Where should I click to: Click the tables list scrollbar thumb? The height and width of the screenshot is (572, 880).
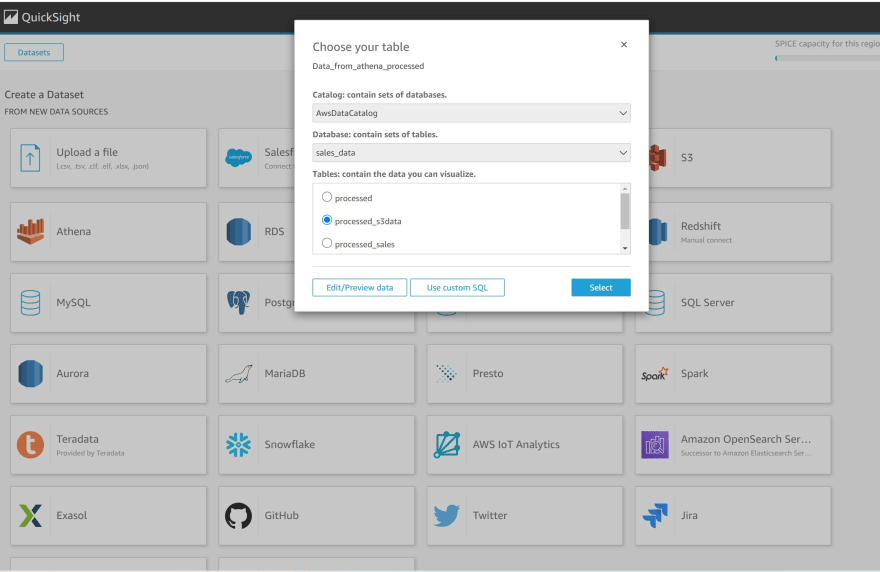[625, 211]
